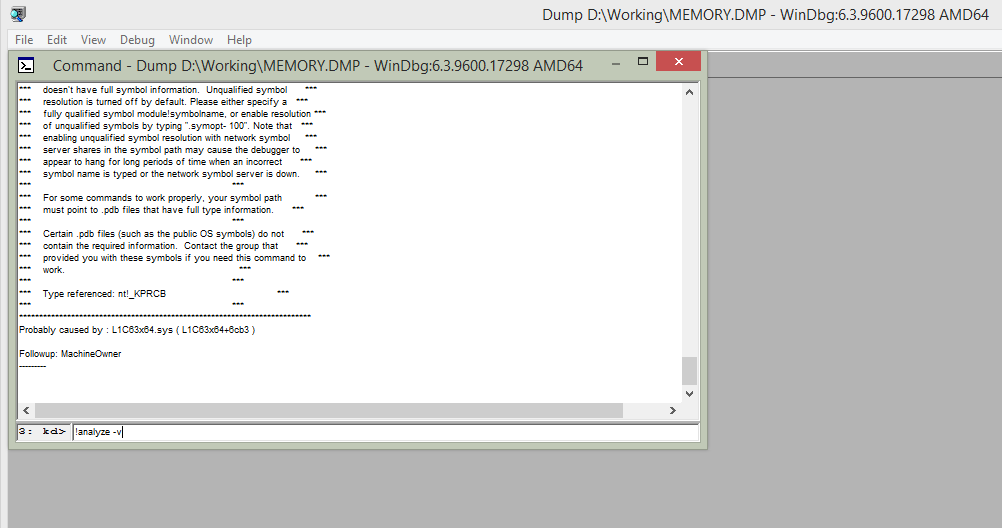Open the View menu
Screen dimensions: 1002x528
tap(93, 40)
